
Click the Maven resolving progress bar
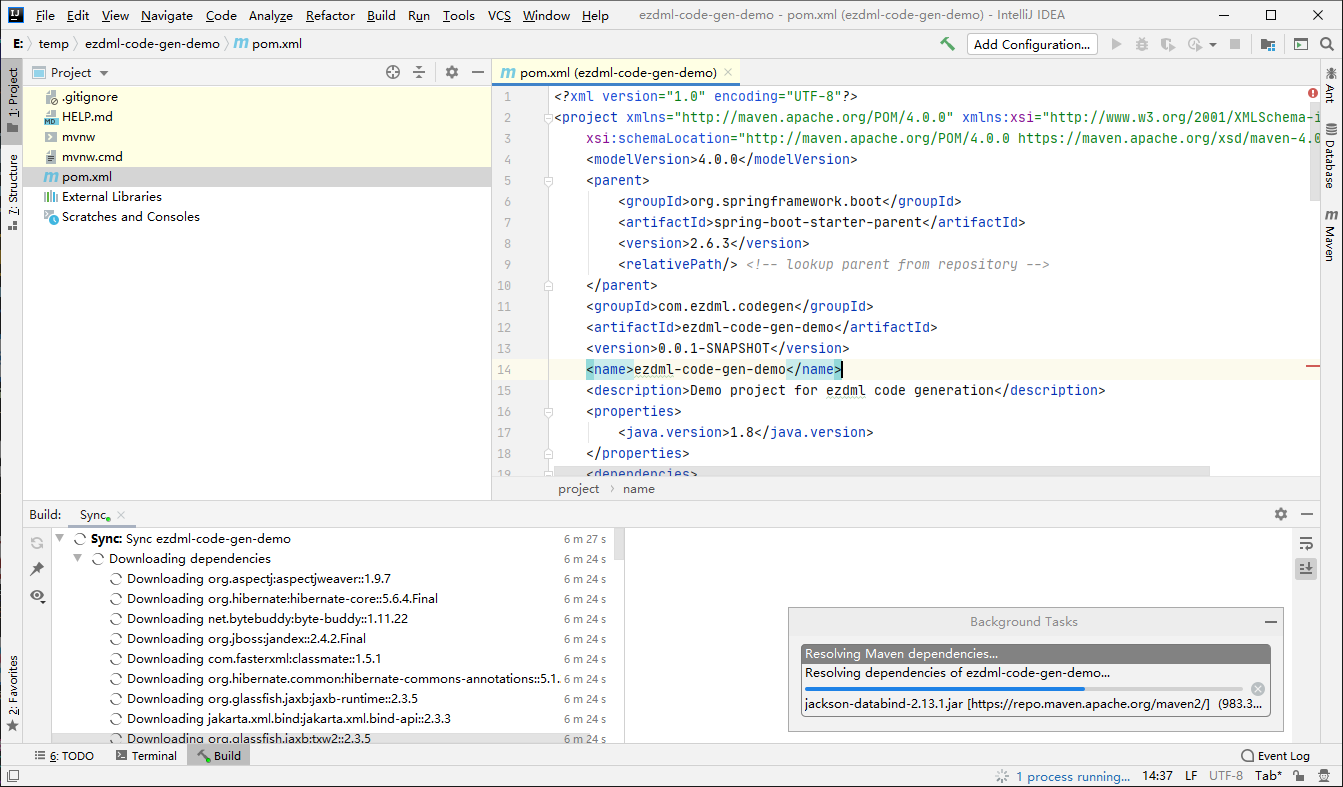coord(1024,689)
